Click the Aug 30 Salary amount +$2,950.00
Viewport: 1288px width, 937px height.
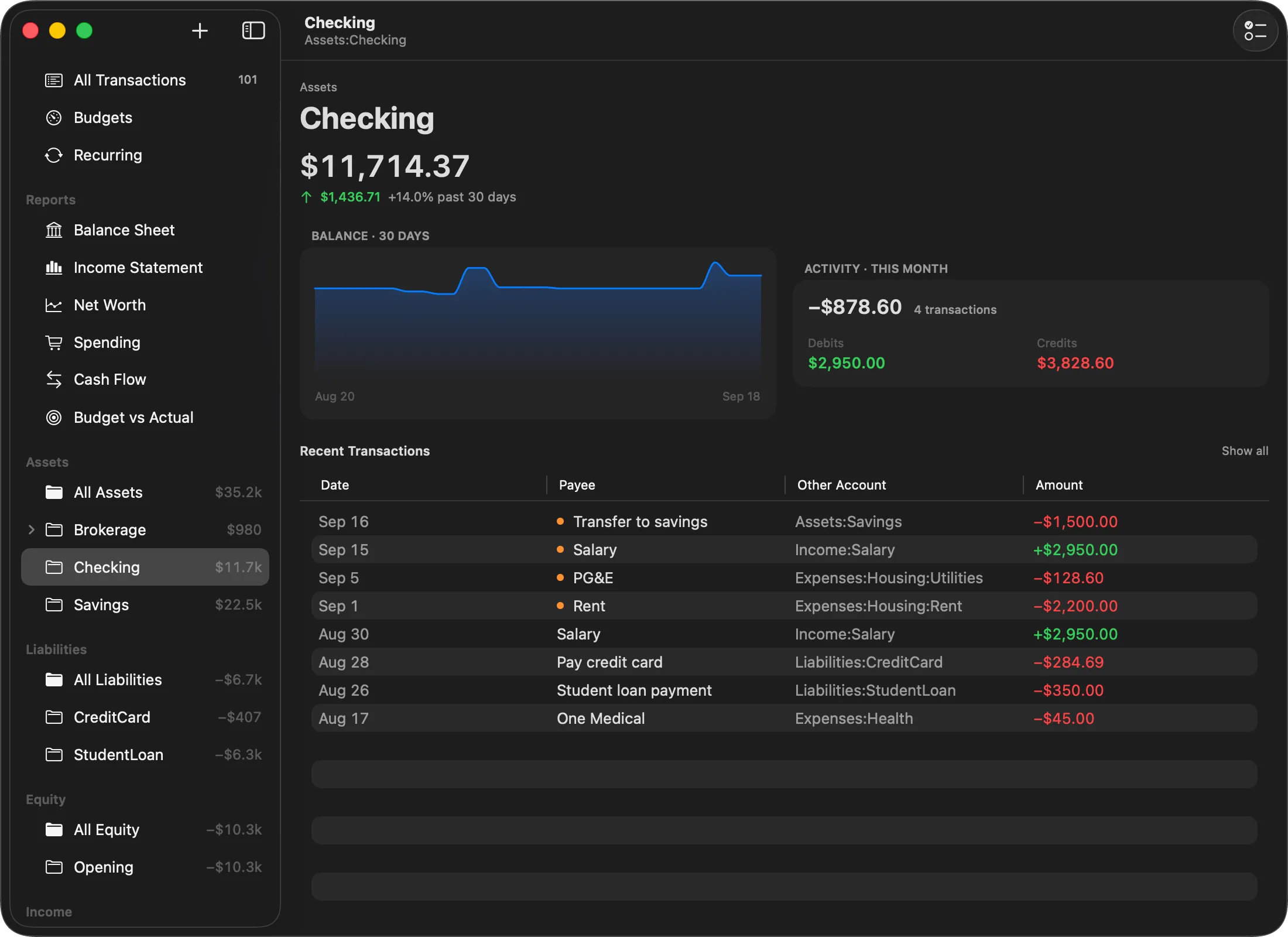pyautogui.click(x=1075, y=634)
